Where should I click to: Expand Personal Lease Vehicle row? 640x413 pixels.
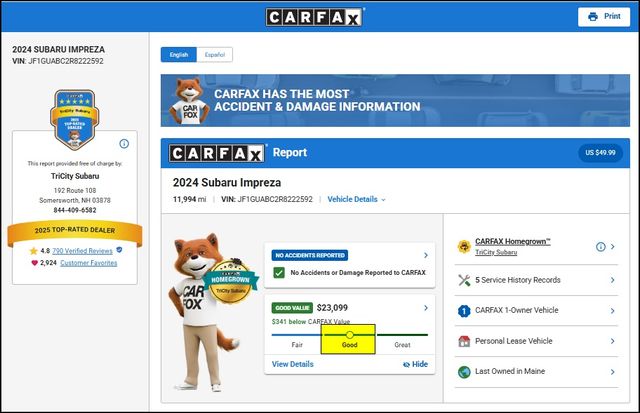(536, 341)
